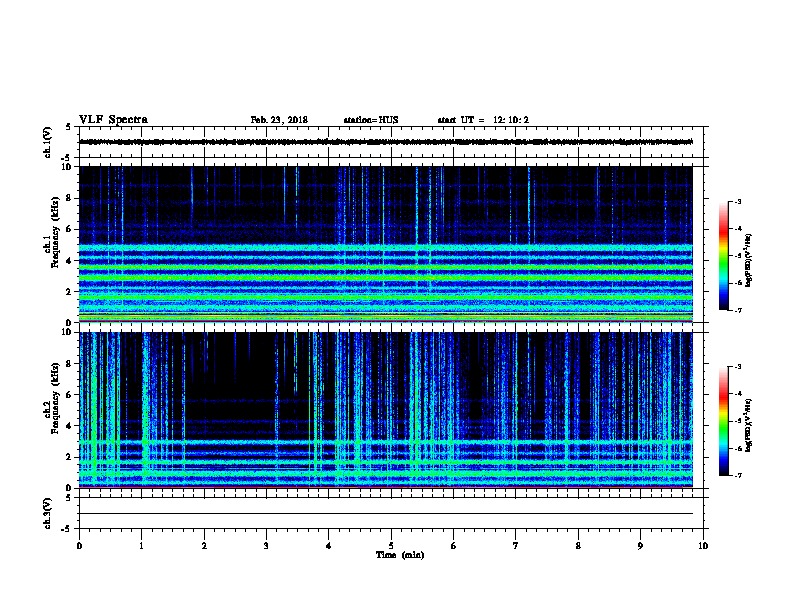This screenshot has height=612, width=792.
Task: Click the time axis tick 7
Action: (x=516, y=546)
